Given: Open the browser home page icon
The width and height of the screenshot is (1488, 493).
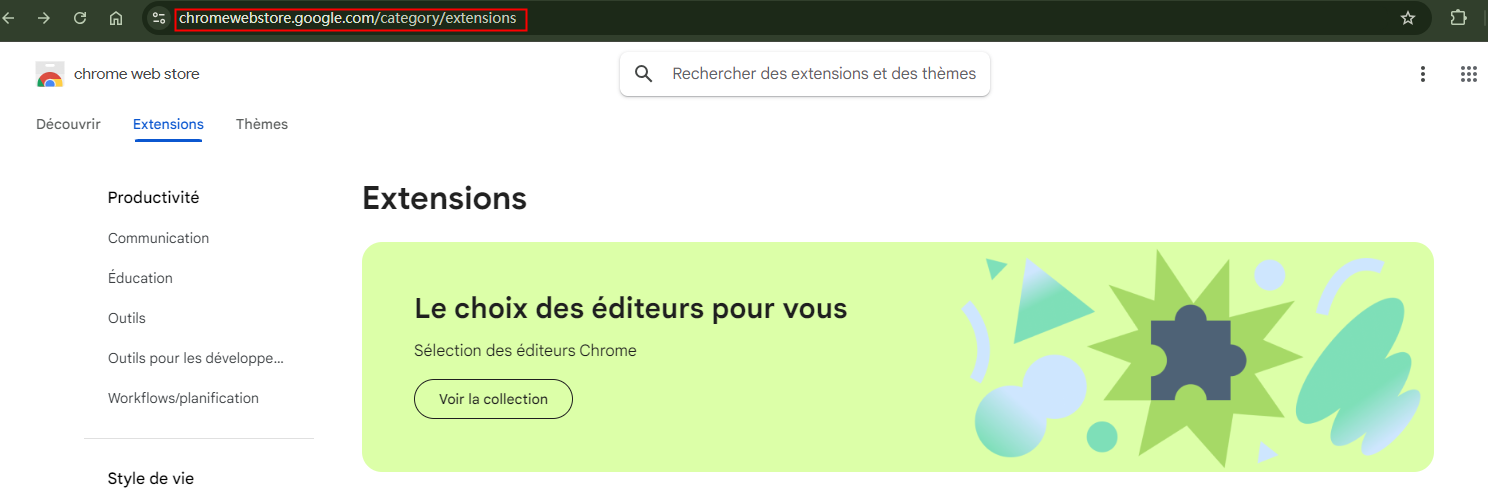Looking at the screenshot, I should point(116,18).
